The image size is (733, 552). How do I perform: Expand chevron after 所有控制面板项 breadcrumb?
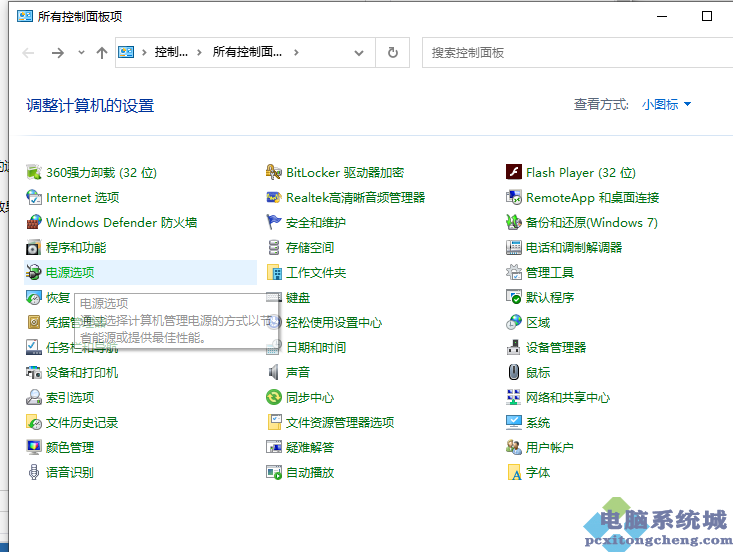click(297, 52)
